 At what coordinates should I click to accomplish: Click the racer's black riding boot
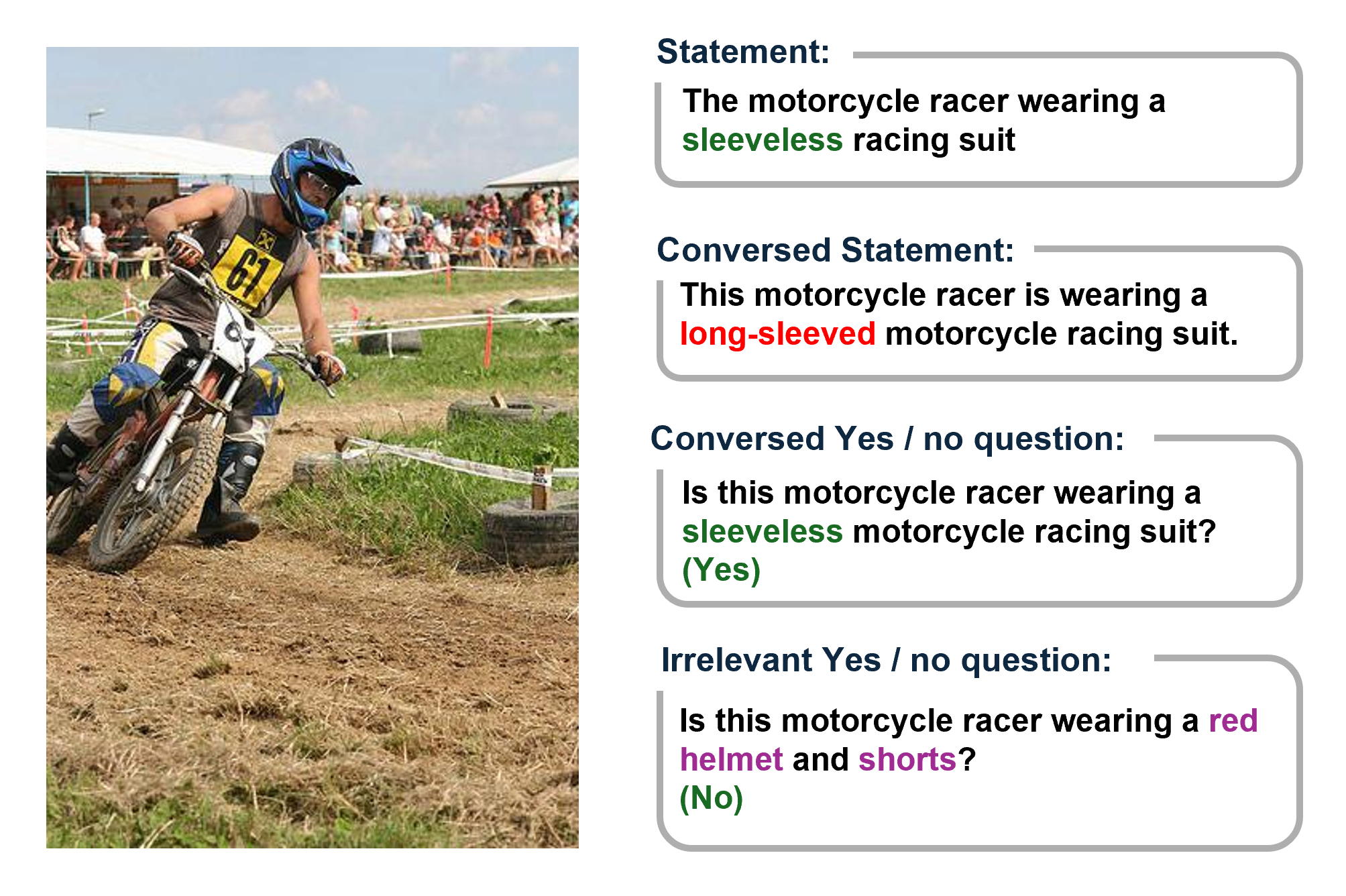(229, 493)
